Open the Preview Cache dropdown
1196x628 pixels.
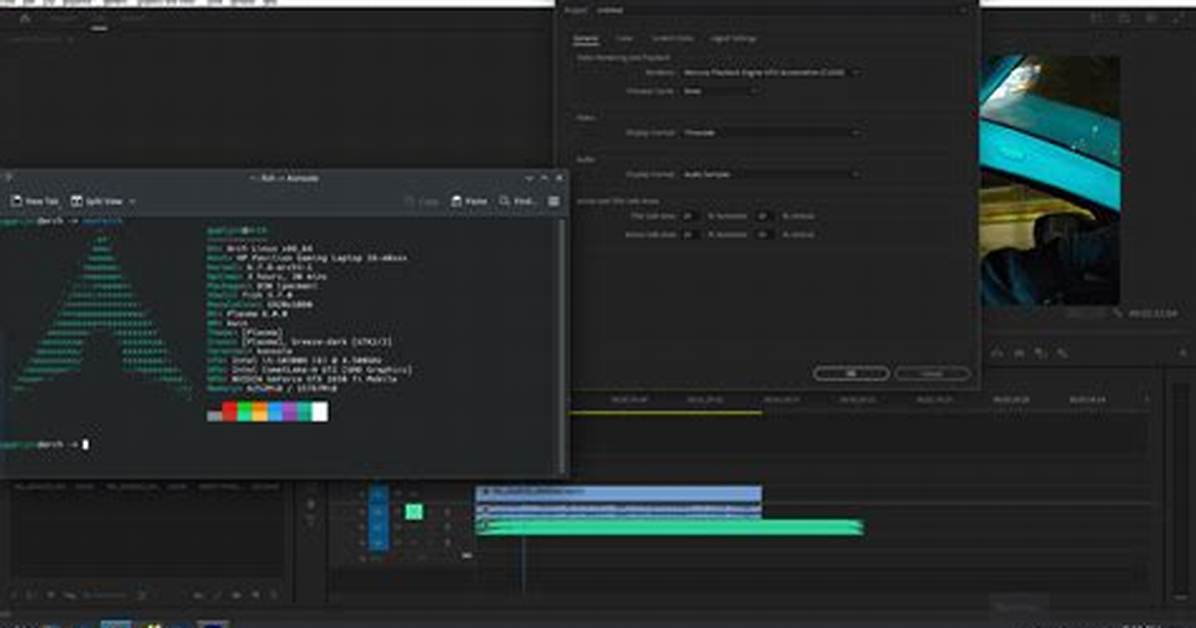(x=720, y=91)
